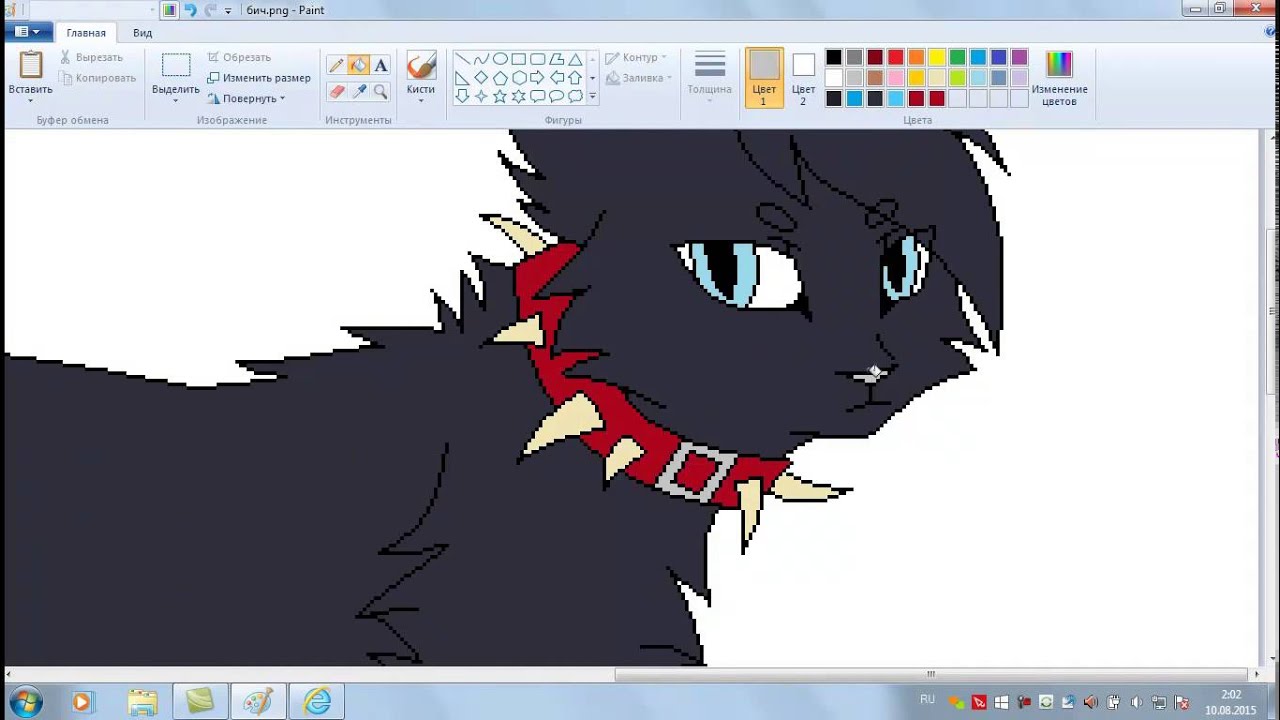Viewport: 1280px width, 720px height.
Task: Activate Цвет 1 foreground color
Action: (x=764, y=78)
